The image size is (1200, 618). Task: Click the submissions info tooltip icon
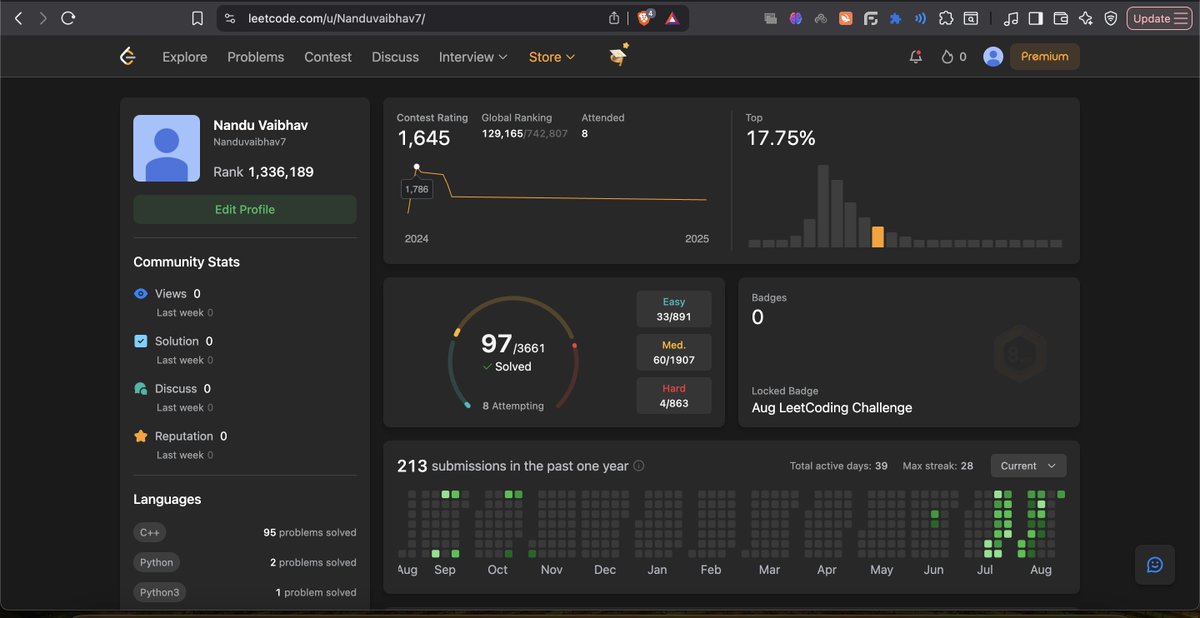(x=637, y=465)
